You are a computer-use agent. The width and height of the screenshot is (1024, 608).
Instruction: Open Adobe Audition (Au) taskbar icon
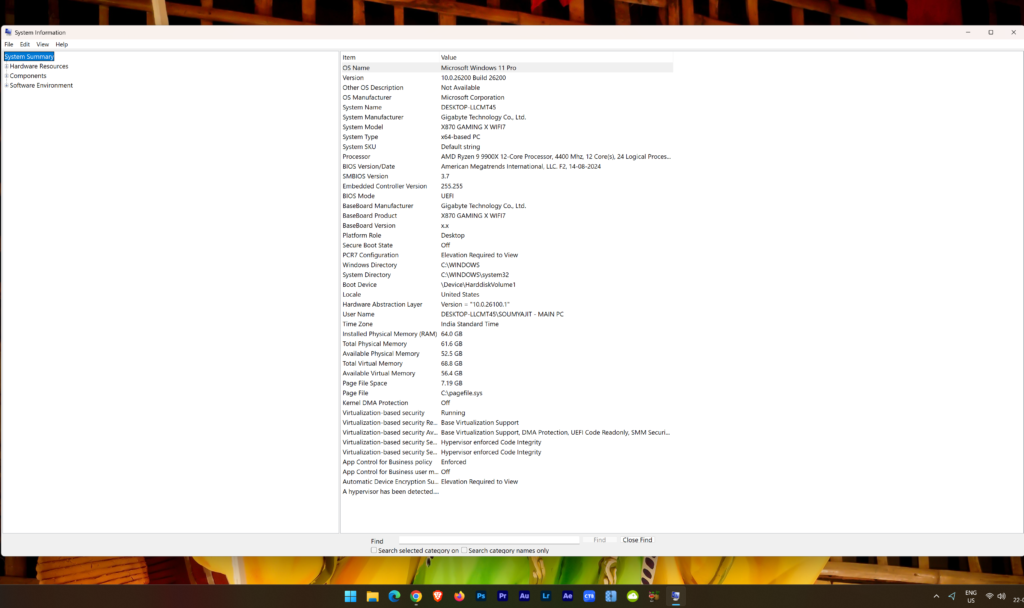pos(524,596)
